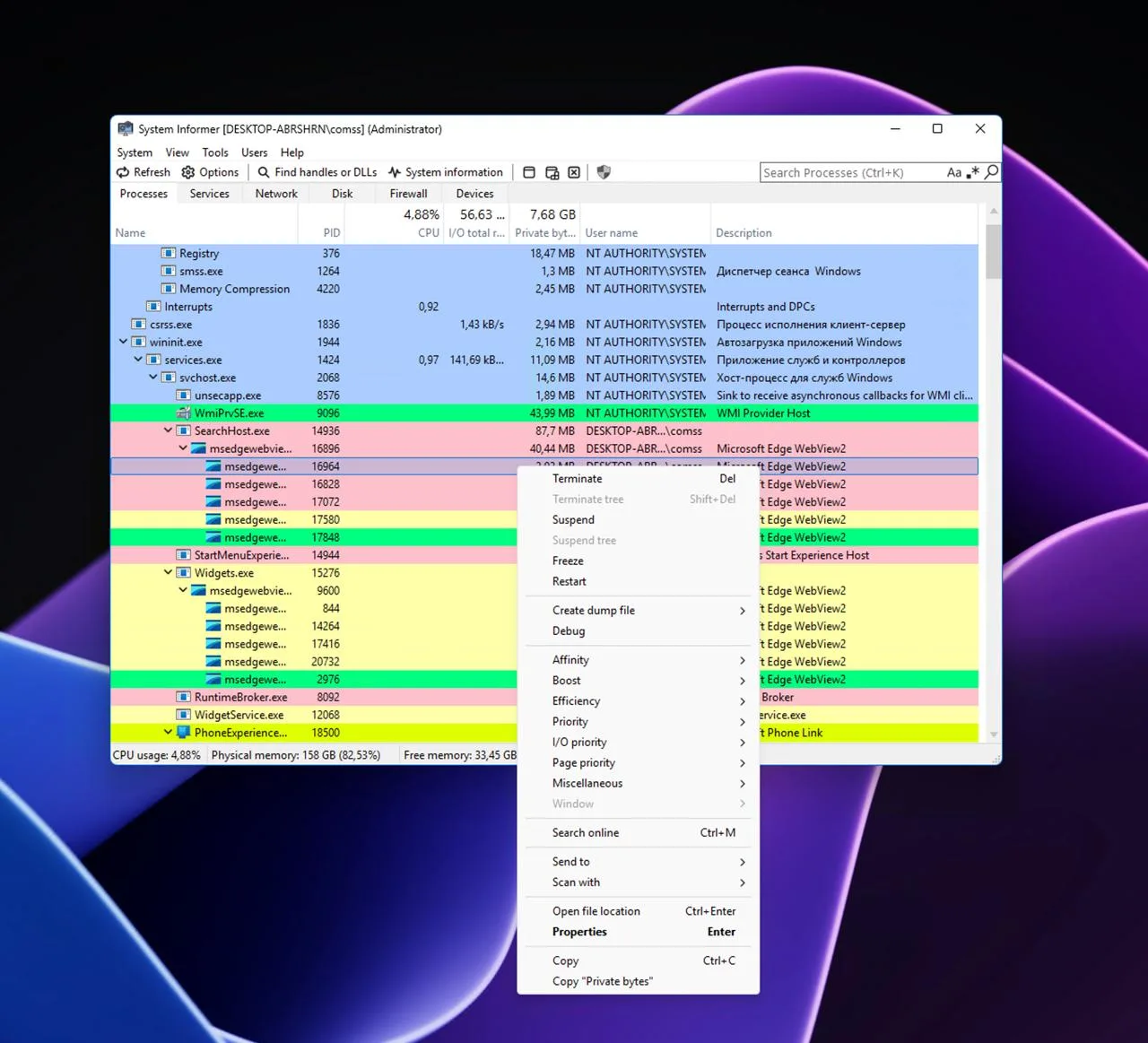Click the Refresh toolbar icon
The width and height of the screenshot is (1148, 1043).
pyautogui.click(x=123, y=172)
